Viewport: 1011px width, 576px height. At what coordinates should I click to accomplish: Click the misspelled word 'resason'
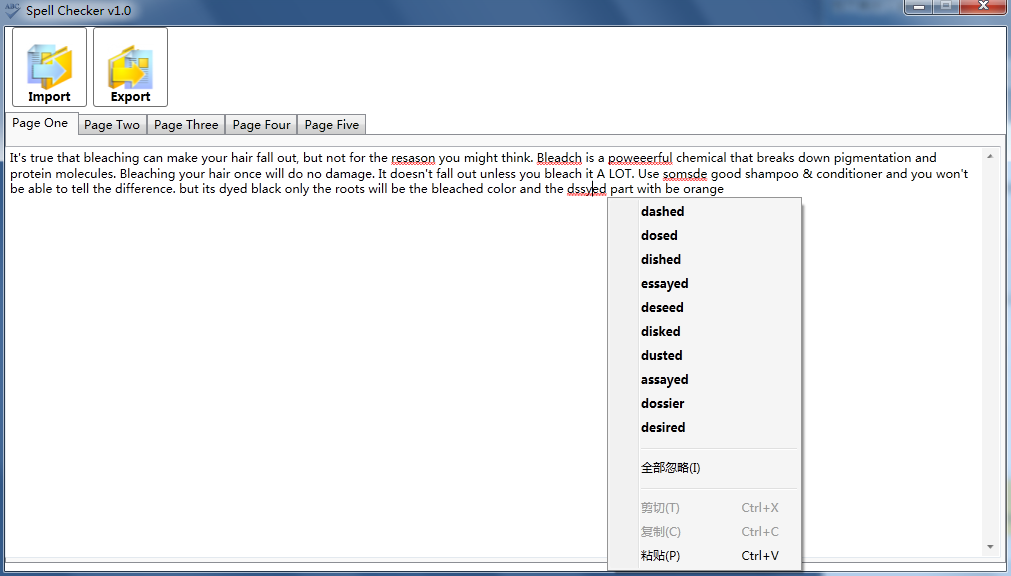(413, 158)
